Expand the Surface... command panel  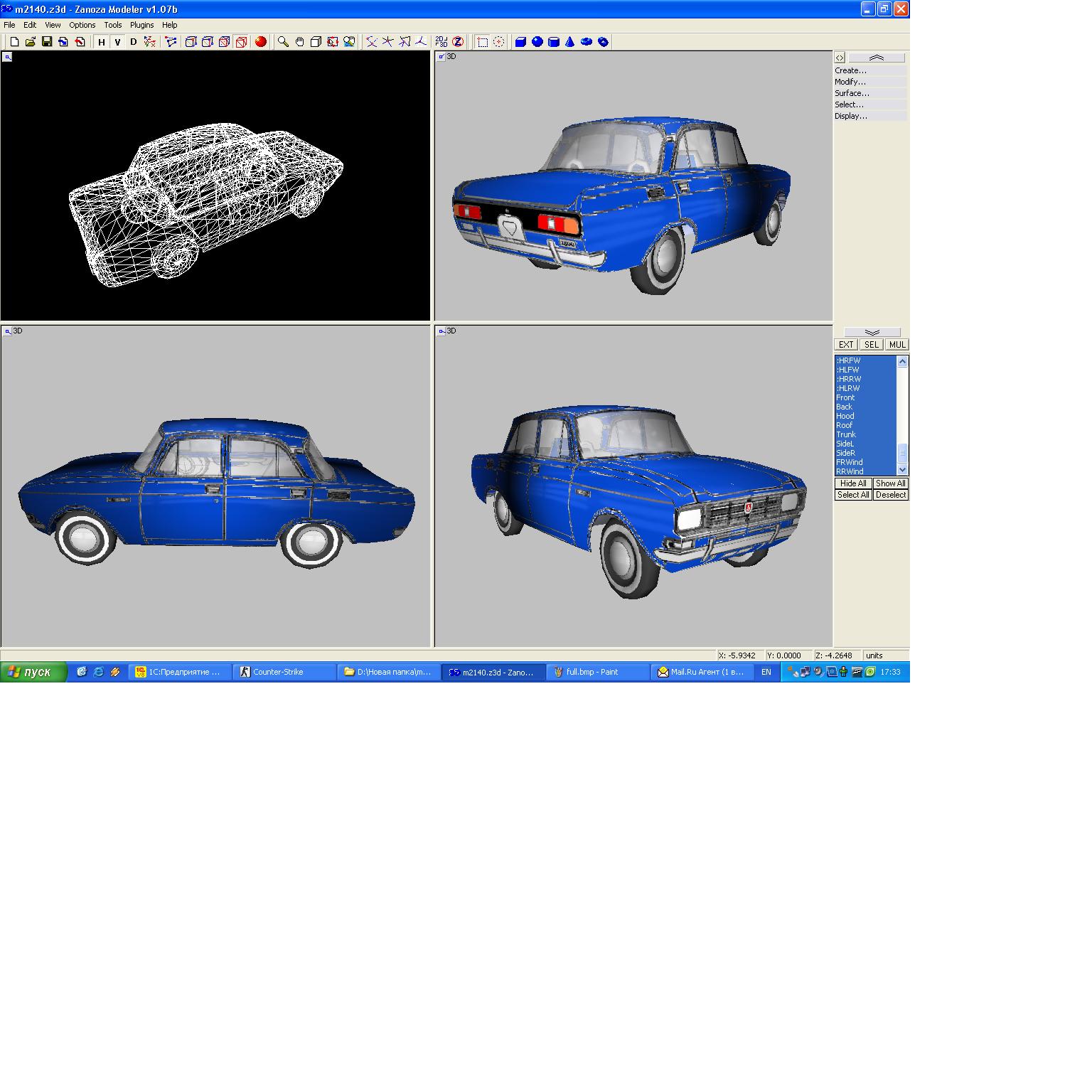coord(852,93)
